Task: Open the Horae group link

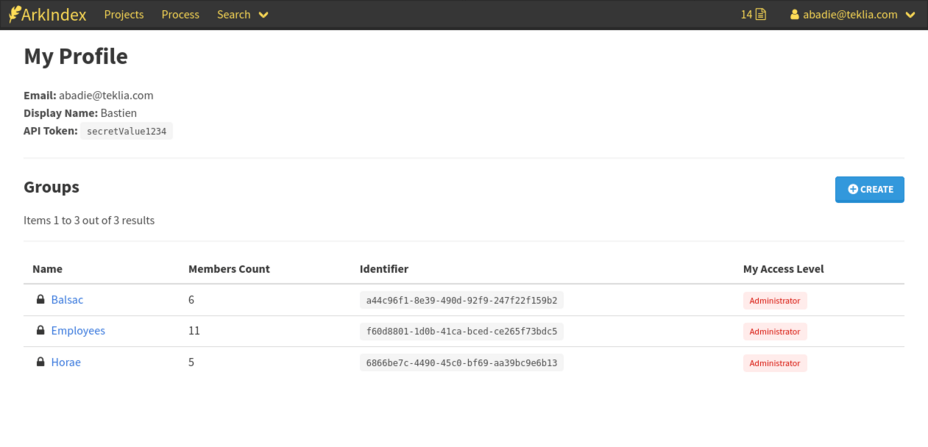Action: point(66,362)
